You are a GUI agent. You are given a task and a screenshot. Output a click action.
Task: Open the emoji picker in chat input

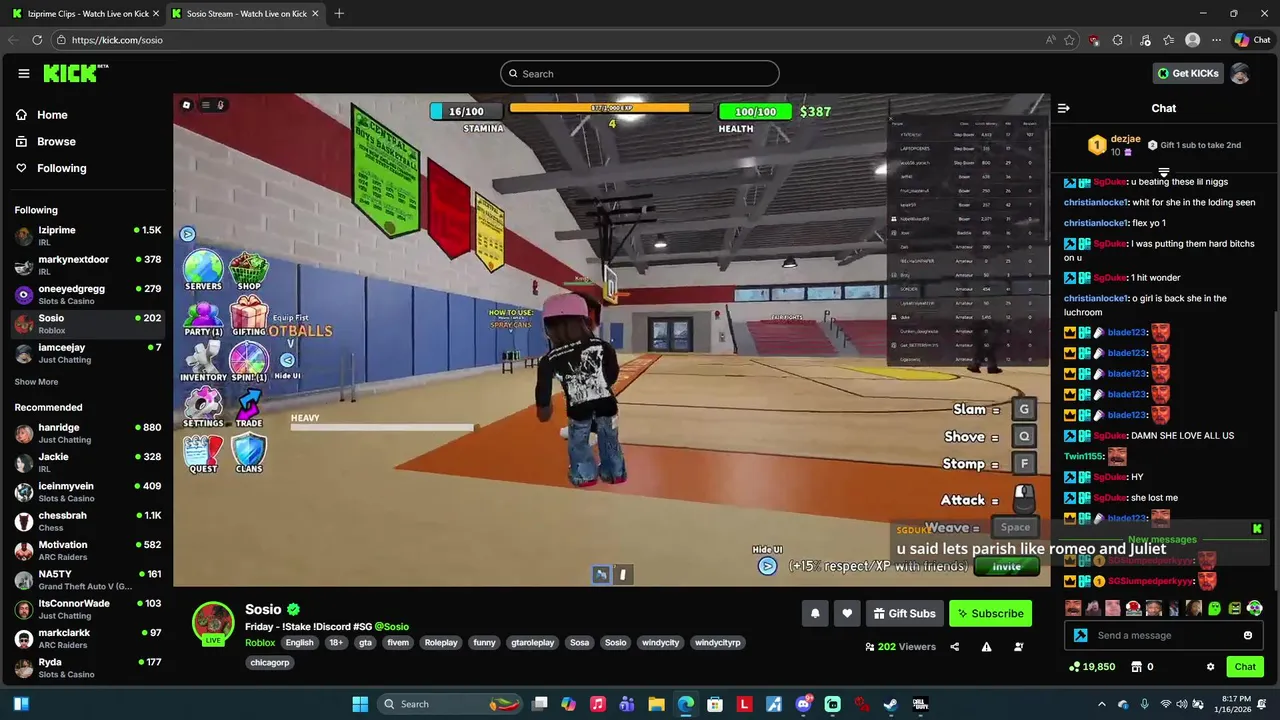(x=1248, y=635)
